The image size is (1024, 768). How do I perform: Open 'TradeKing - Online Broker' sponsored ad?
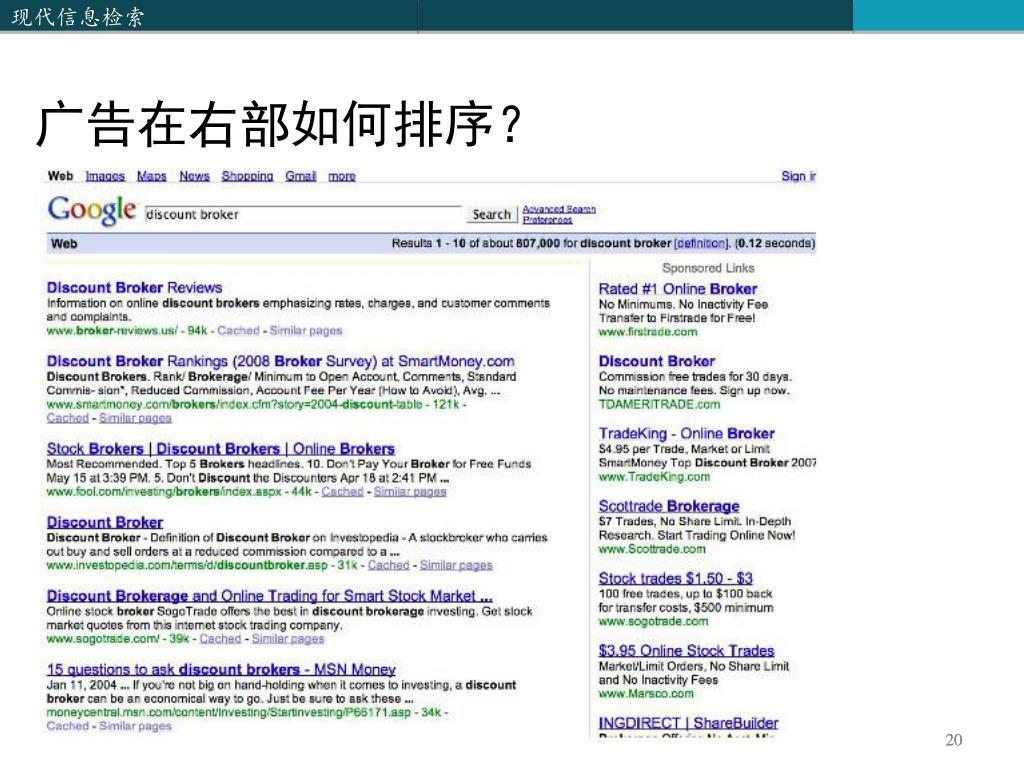coord(686,434)
